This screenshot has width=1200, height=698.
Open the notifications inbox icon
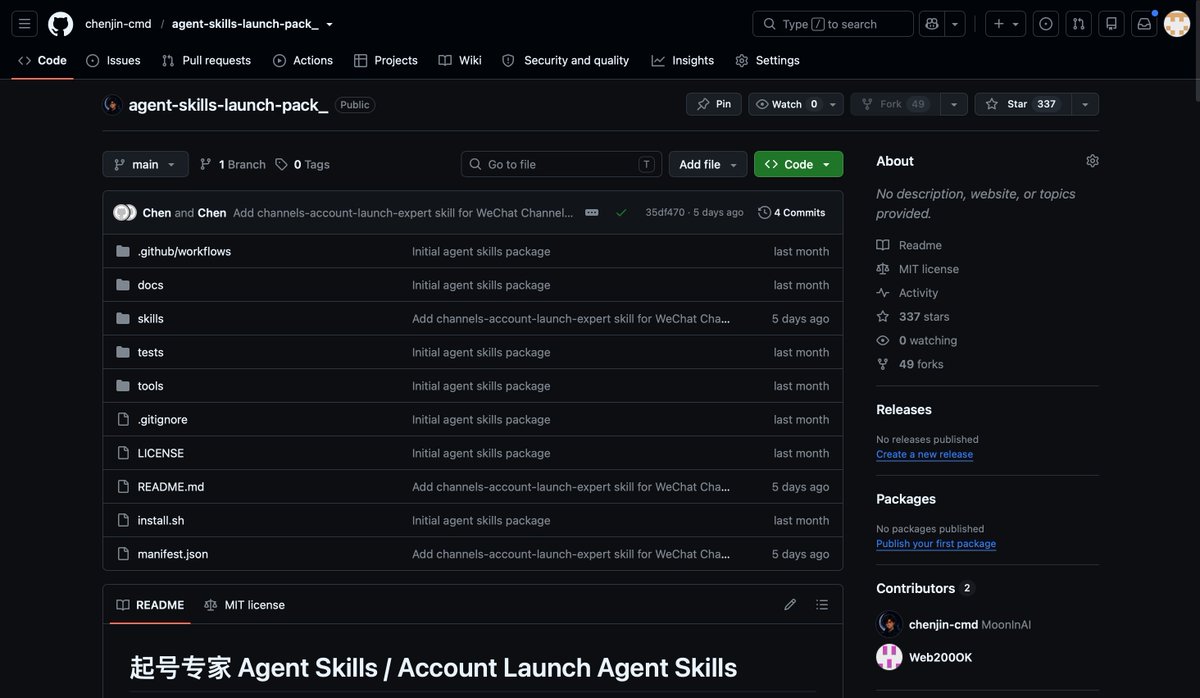1144,24
